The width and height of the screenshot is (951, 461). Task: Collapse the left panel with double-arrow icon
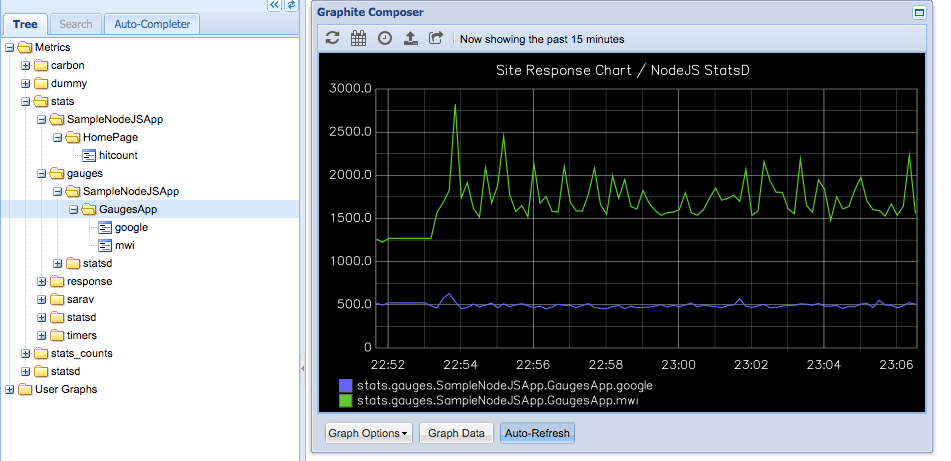275,5
